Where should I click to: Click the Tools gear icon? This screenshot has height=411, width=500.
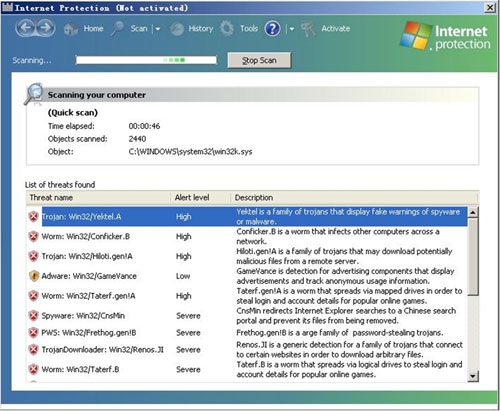click(x=227, y=29)
